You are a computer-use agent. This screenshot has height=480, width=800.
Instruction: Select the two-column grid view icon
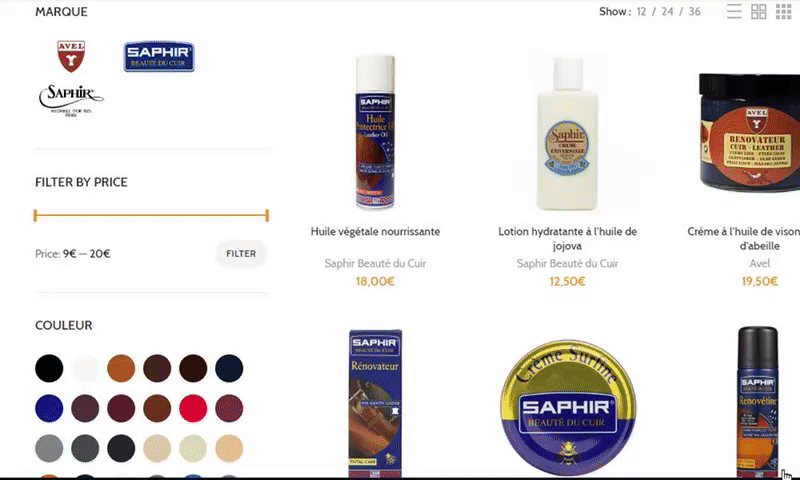tap(759, 11)
